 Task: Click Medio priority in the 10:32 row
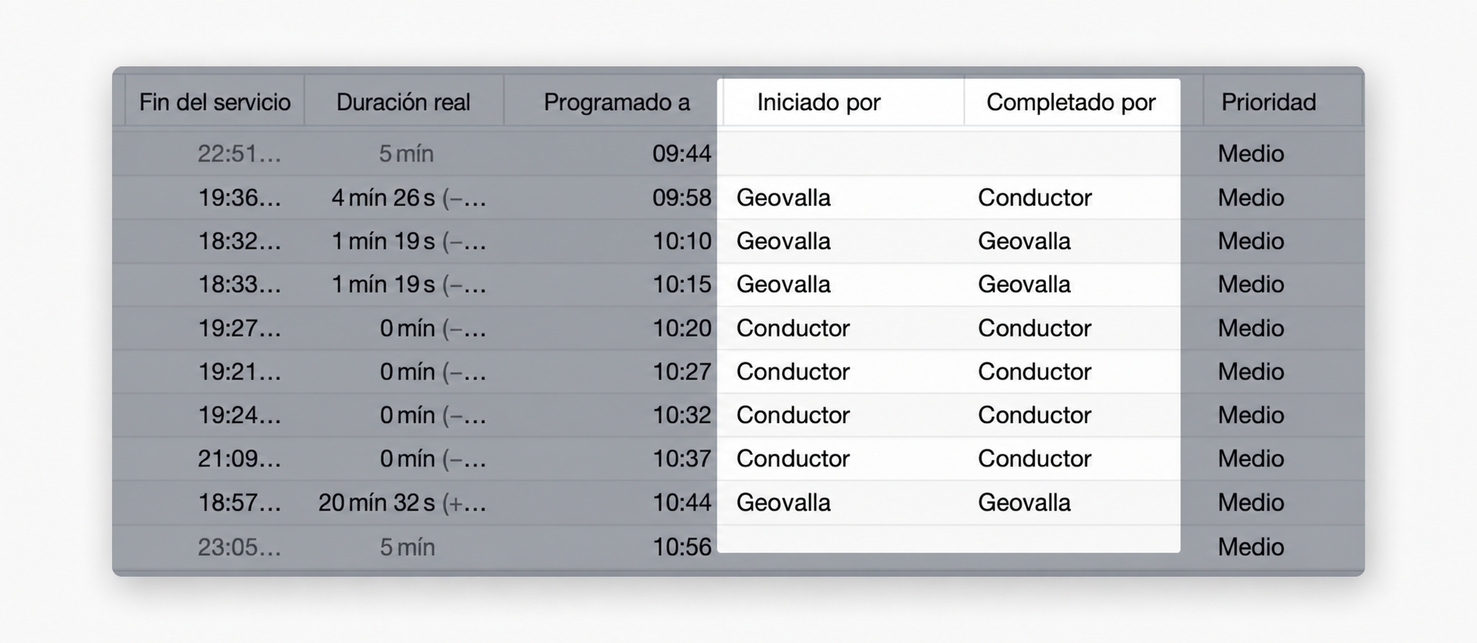click(1251, 415)
